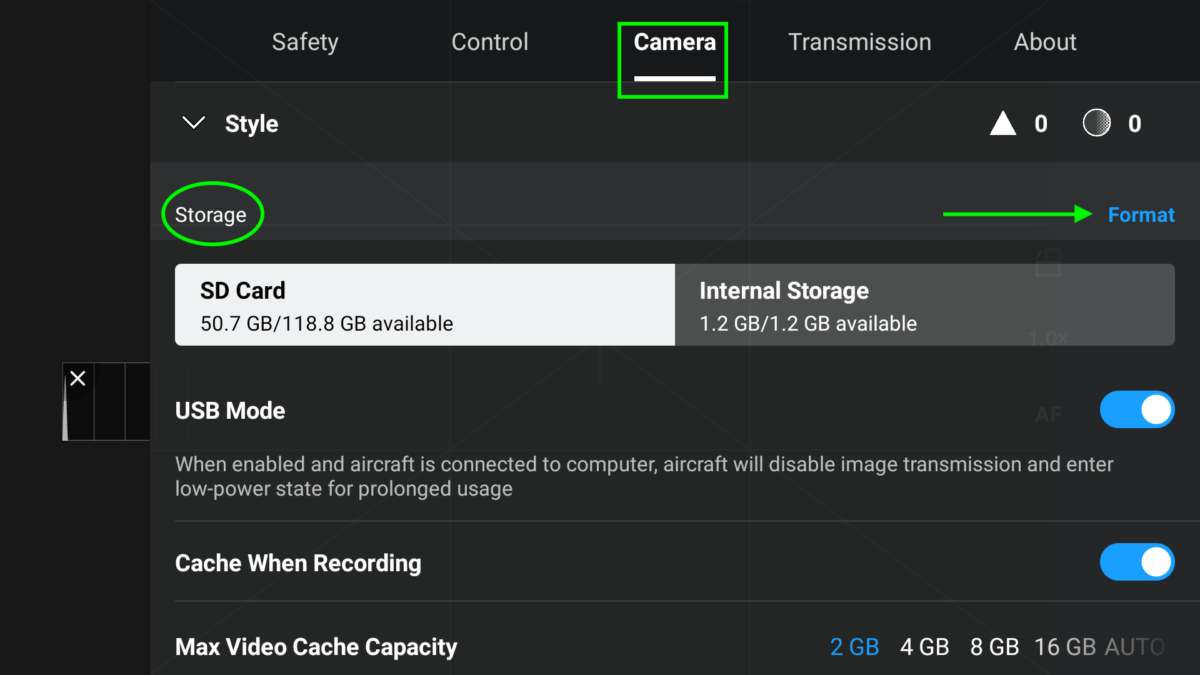
Task: Select Internal Storage as active storage
Action: 924,304
